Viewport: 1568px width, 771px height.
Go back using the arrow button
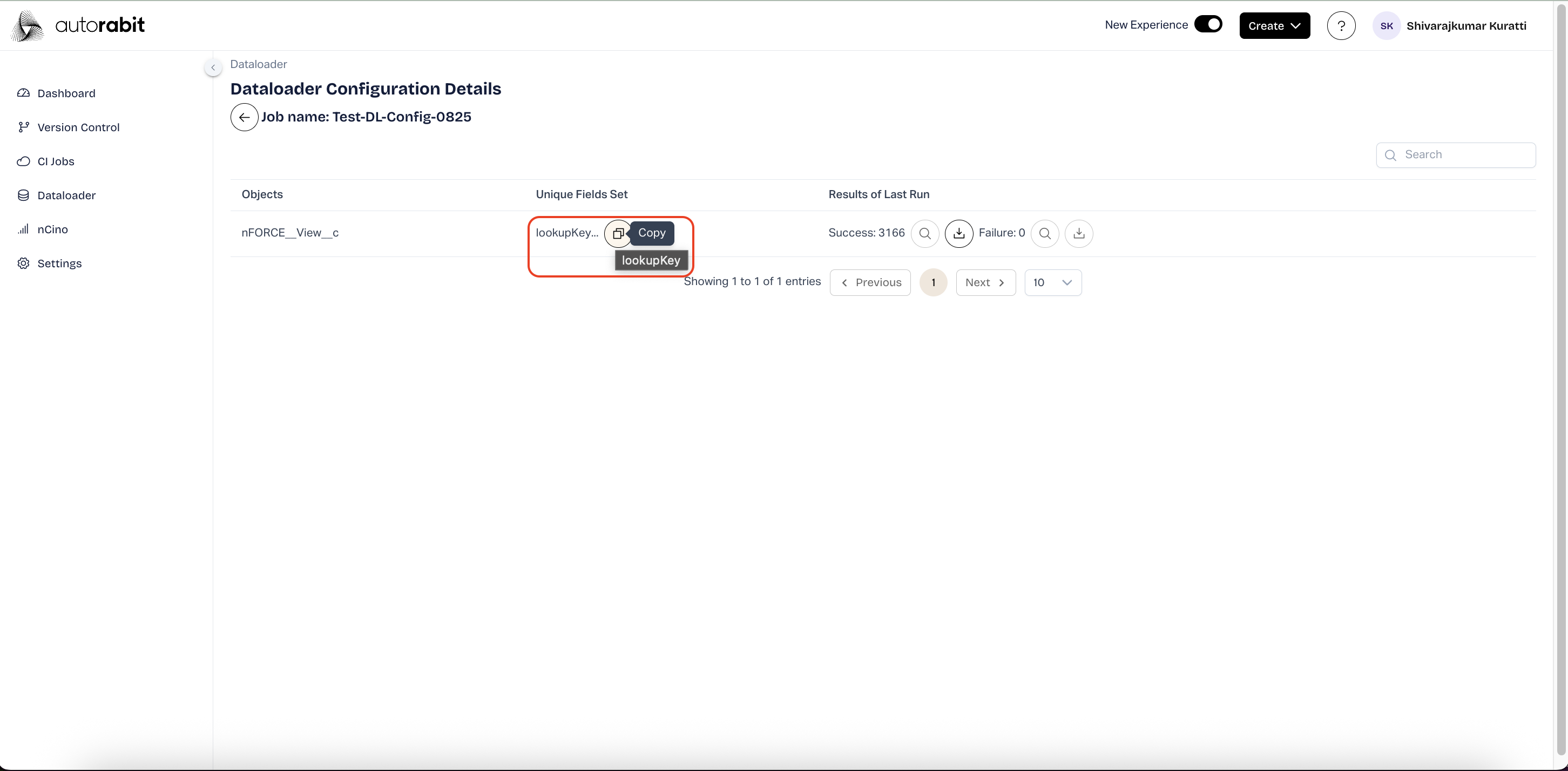point(244,118)
